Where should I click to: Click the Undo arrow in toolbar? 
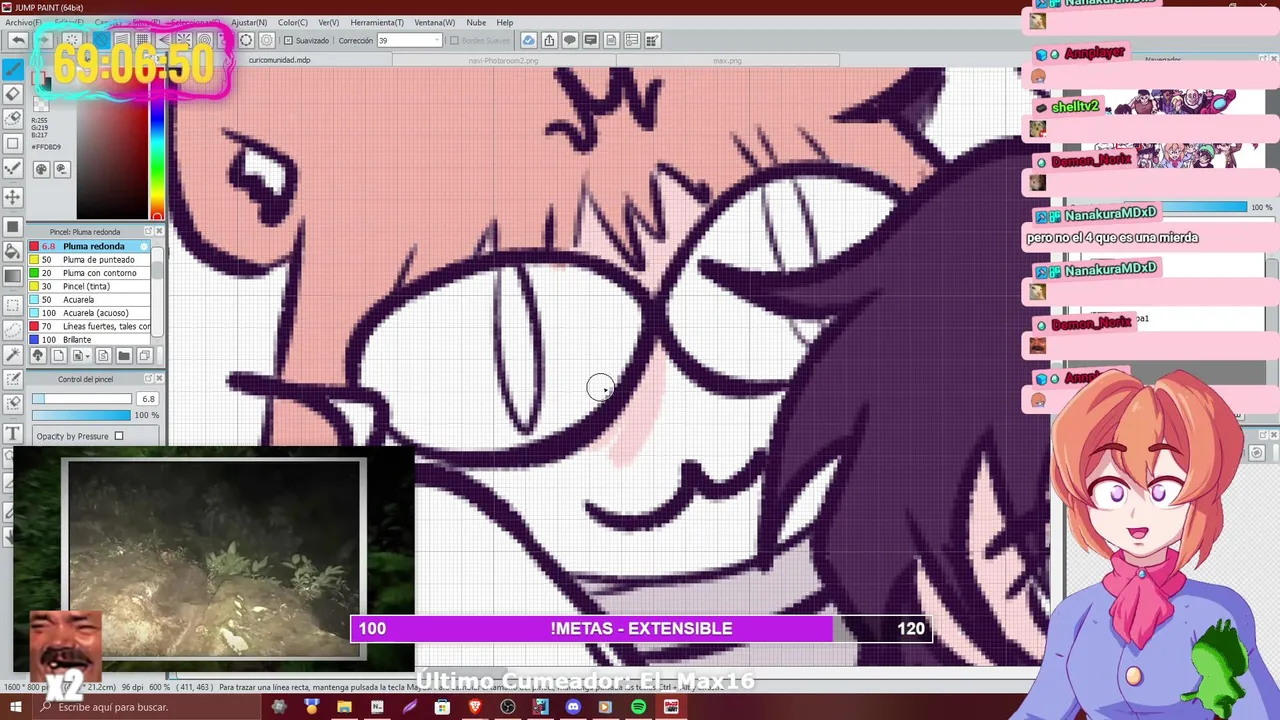click(18, 40)
